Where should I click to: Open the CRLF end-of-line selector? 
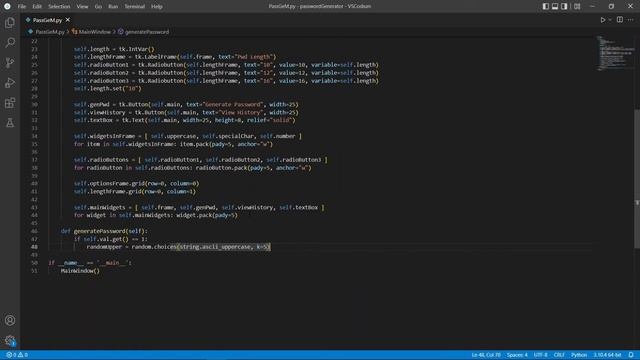pos(559,355)
